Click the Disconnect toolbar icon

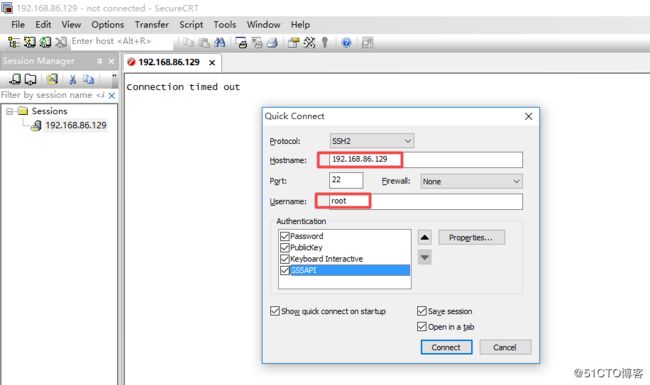61,42
